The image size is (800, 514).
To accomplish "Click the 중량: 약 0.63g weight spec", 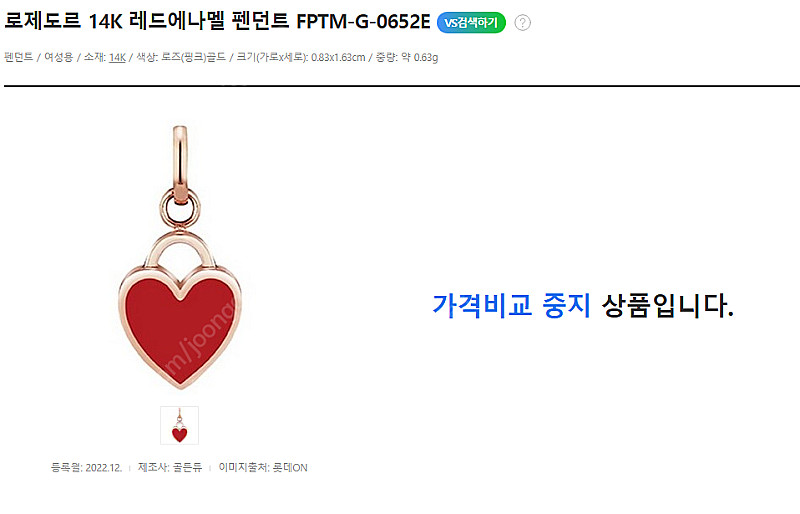I will pos(407,57).
